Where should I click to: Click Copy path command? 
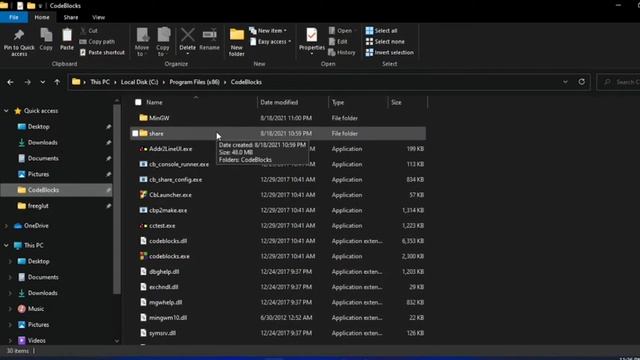pyautogui.click(x=97, y=42)
